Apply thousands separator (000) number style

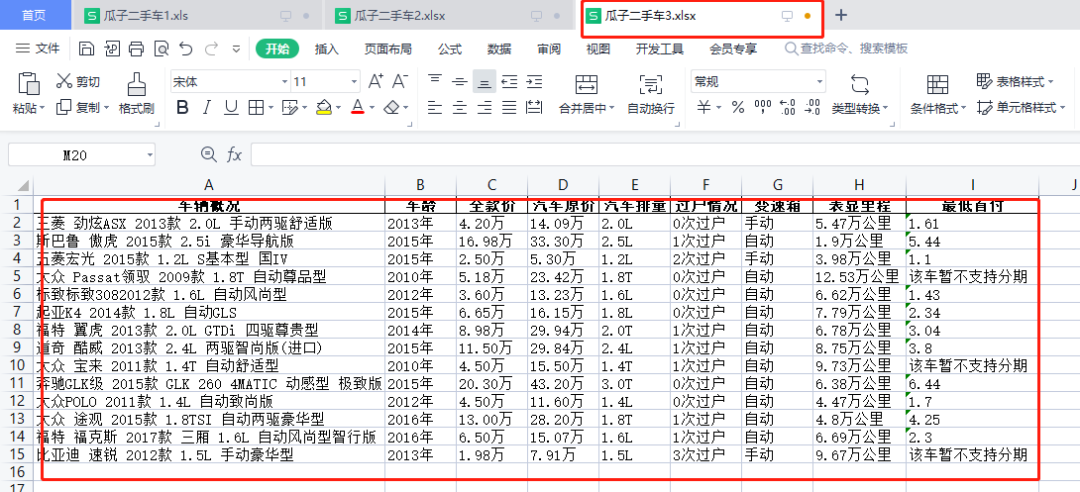[x=762, y=107]
